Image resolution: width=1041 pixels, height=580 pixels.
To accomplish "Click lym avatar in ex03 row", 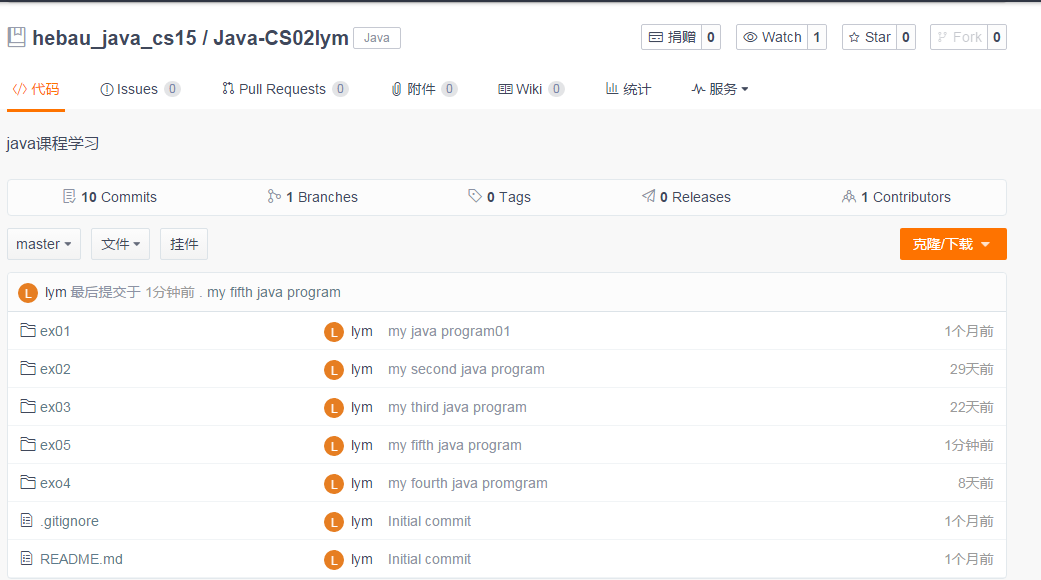I will pos(333,408).
